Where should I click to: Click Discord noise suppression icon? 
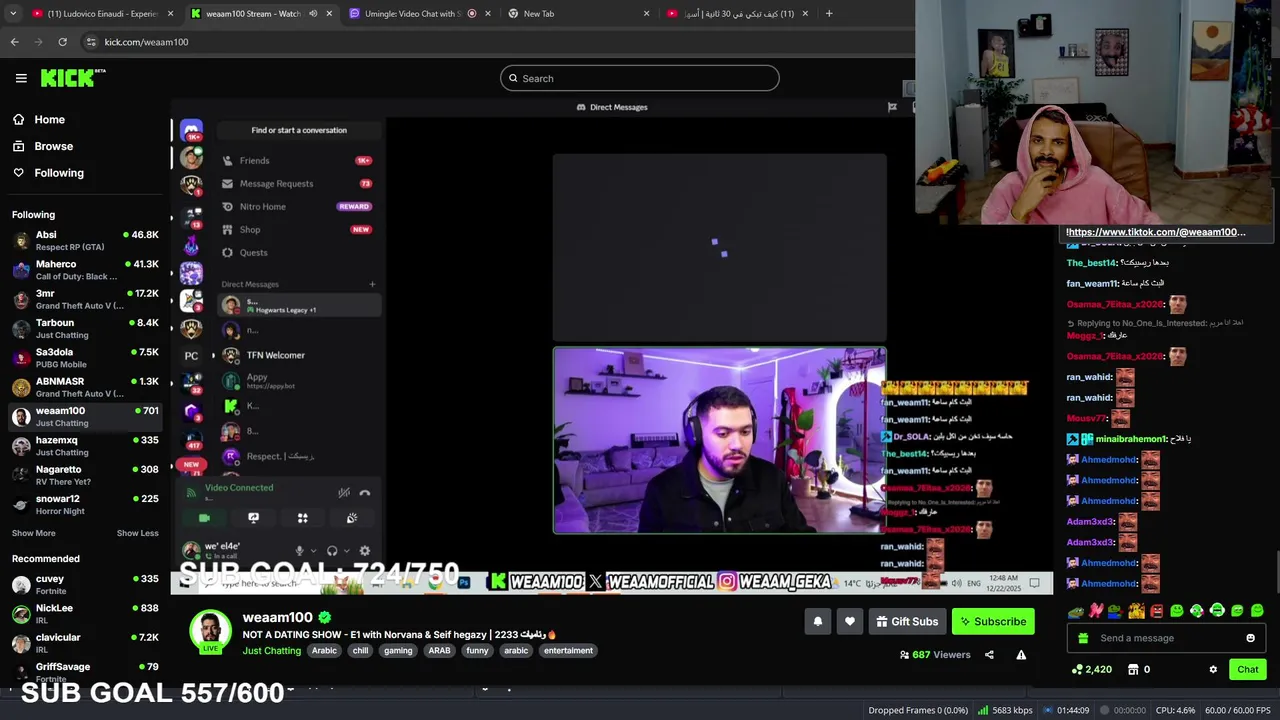point(343,492)
